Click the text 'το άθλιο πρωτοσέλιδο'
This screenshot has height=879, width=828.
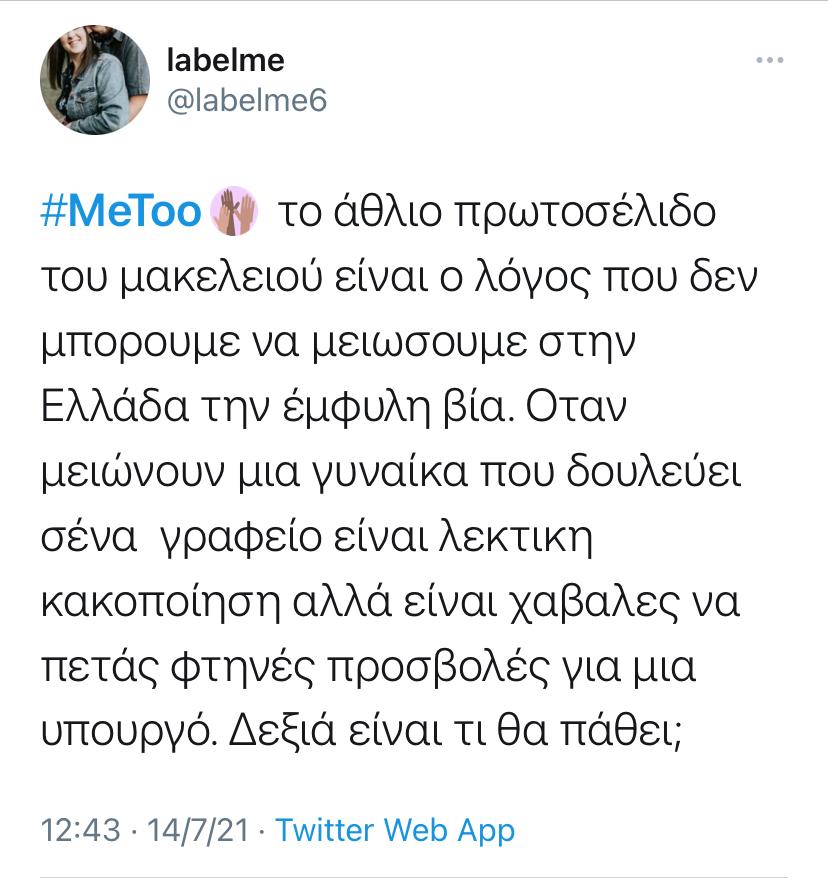point(497,213)
